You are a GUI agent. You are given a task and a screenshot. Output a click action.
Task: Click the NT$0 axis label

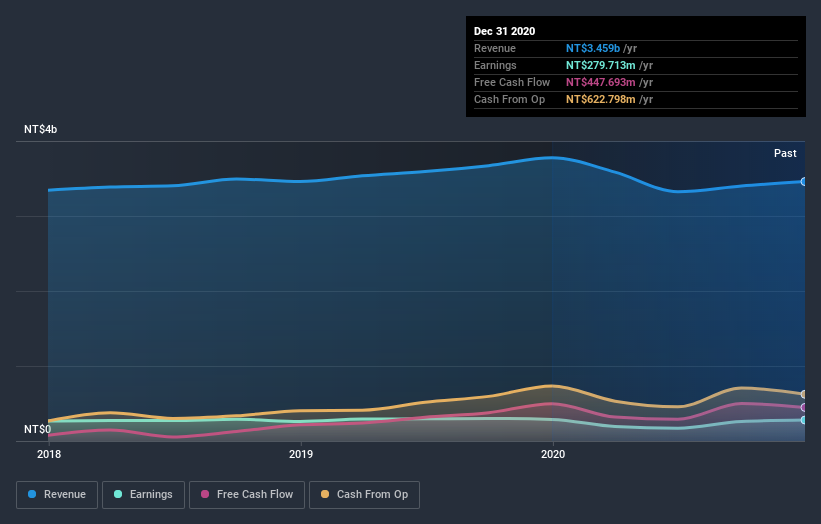(x=37, y=429)
